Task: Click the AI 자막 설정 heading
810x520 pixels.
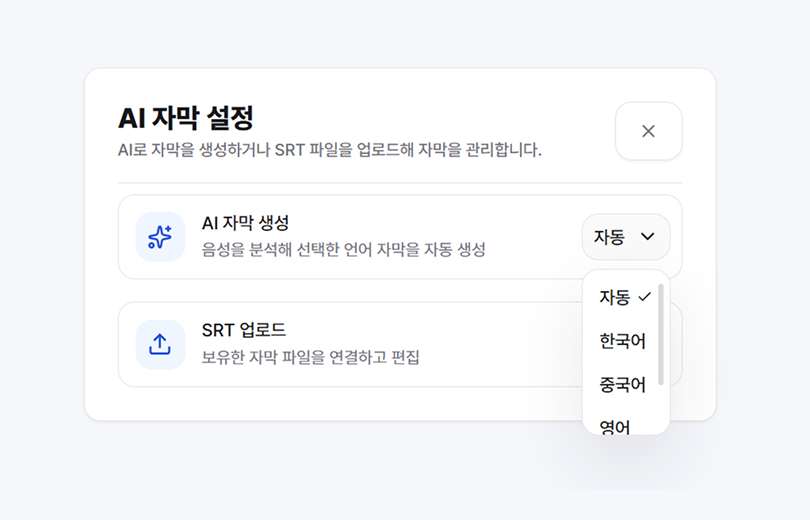Action: tap(186, 118)
